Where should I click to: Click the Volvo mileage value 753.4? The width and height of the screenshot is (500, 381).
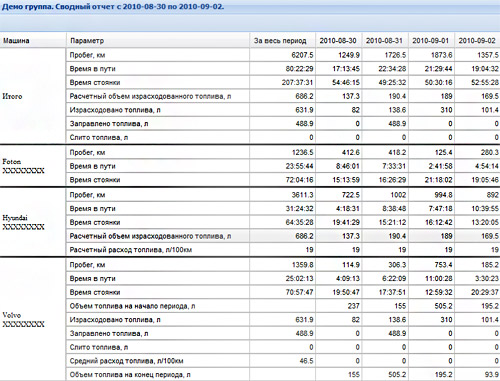pos(443,265)
